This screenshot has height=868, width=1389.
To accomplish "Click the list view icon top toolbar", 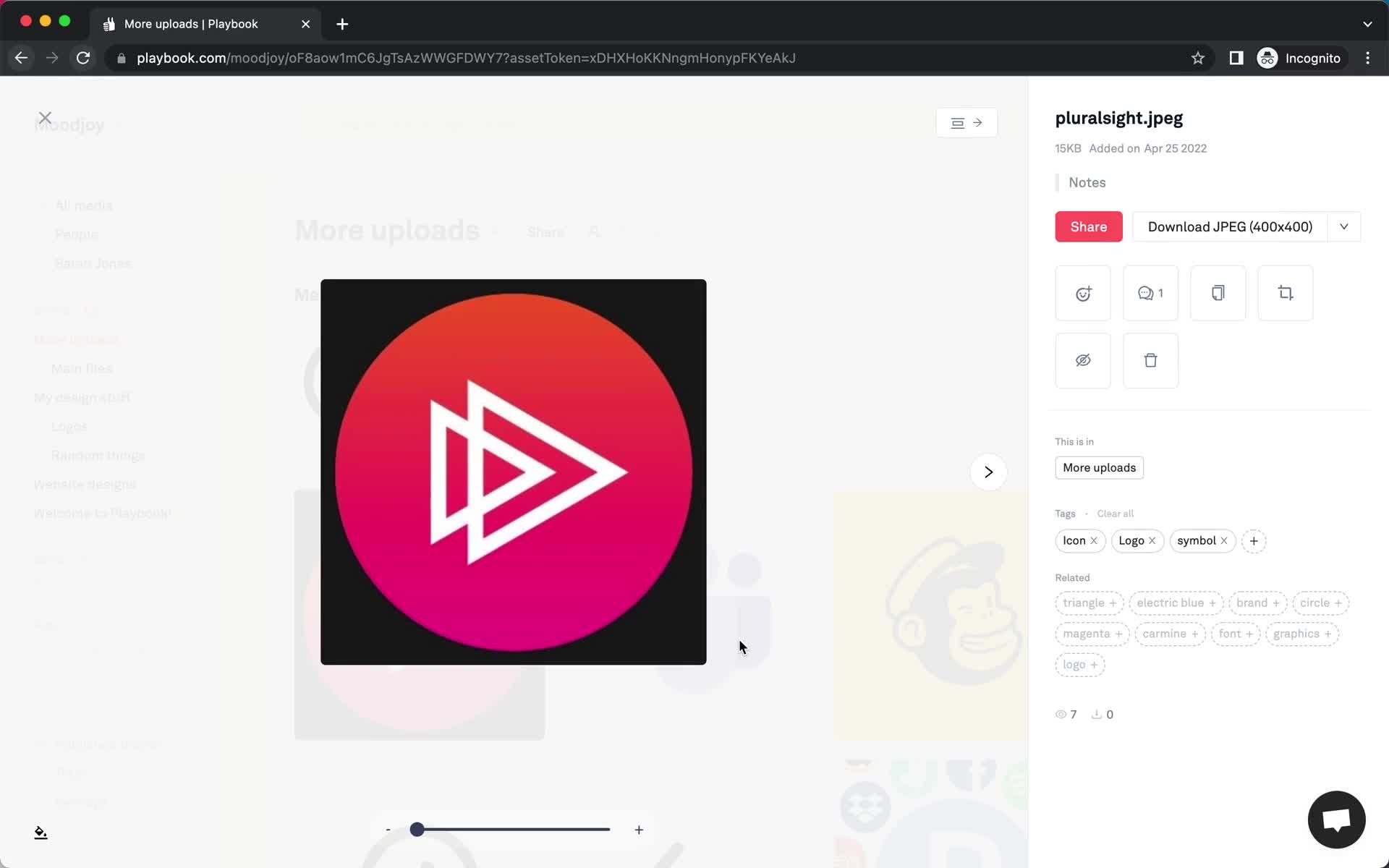I will point(957,123).
